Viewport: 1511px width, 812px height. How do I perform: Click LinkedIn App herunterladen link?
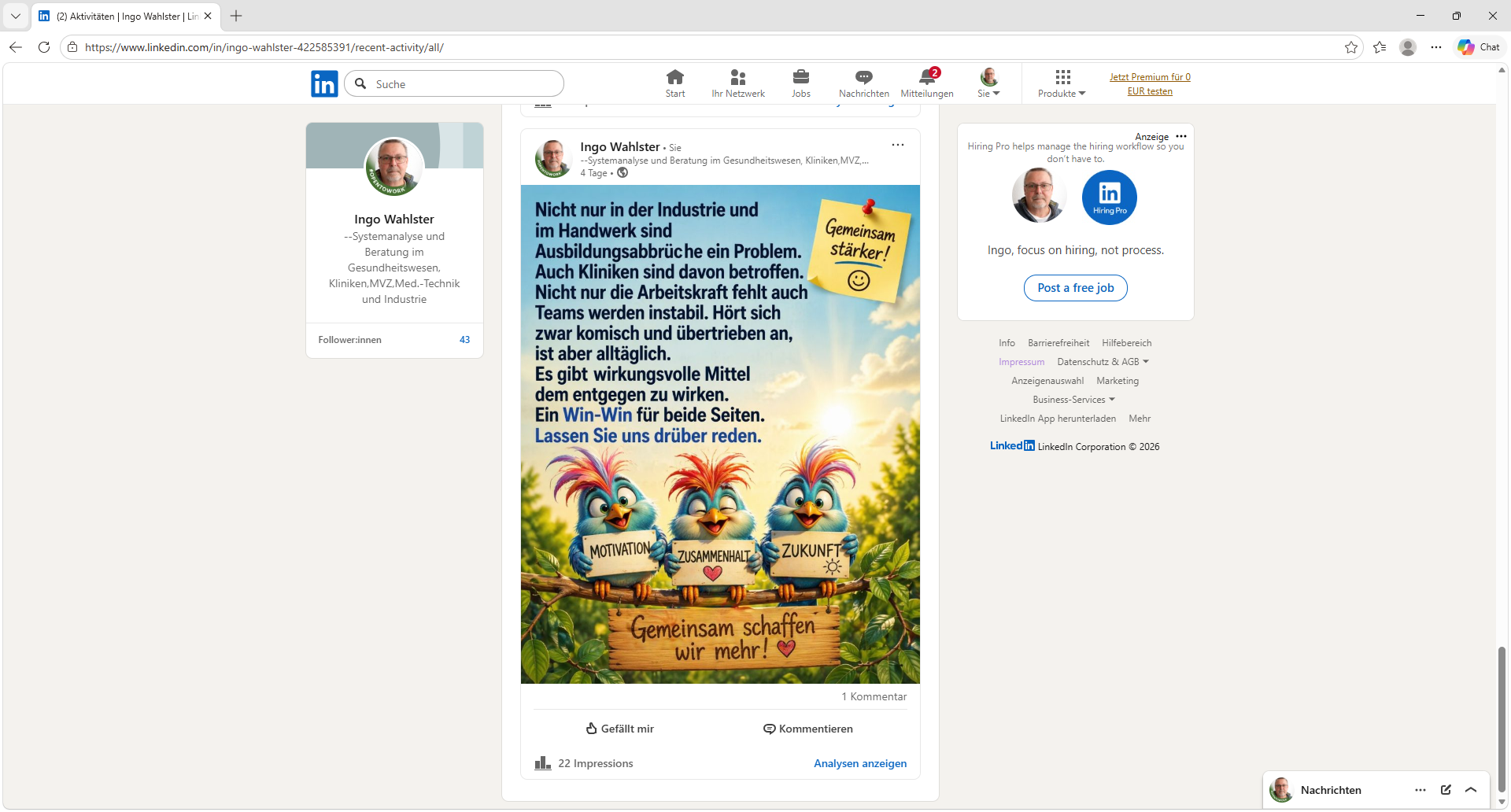click(1058, 419)
